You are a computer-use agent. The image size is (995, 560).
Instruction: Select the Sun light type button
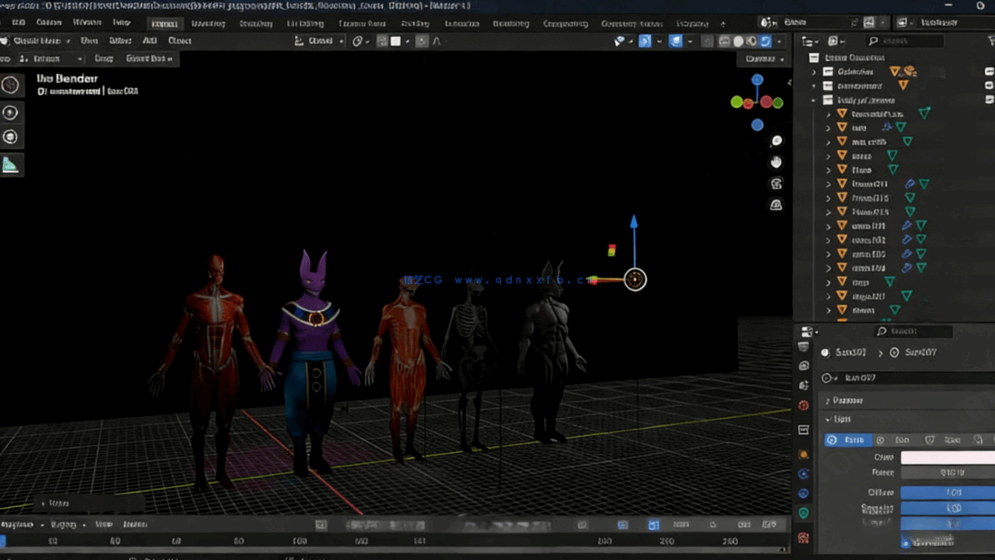(x=896, y=440)
